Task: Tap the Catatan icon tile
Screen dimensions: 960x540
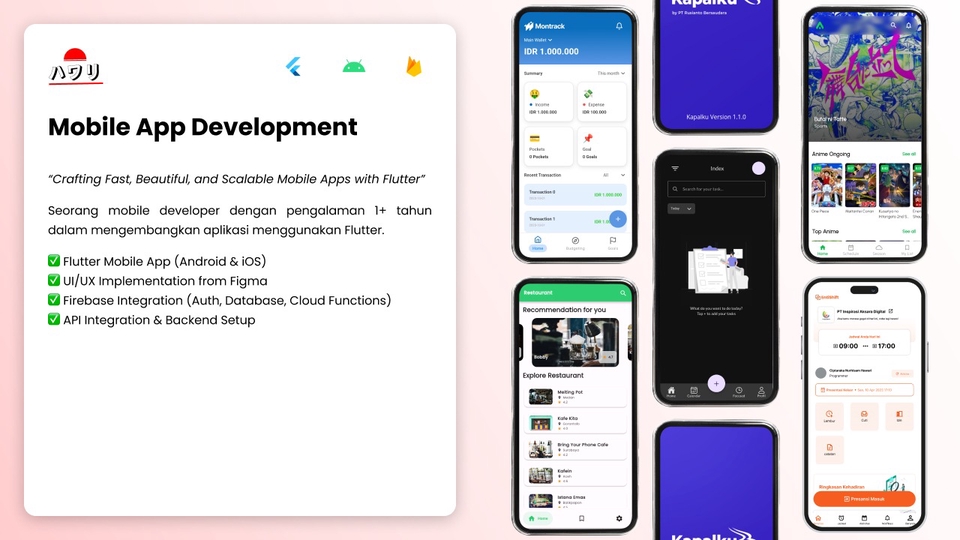Action: coord(829,449)
